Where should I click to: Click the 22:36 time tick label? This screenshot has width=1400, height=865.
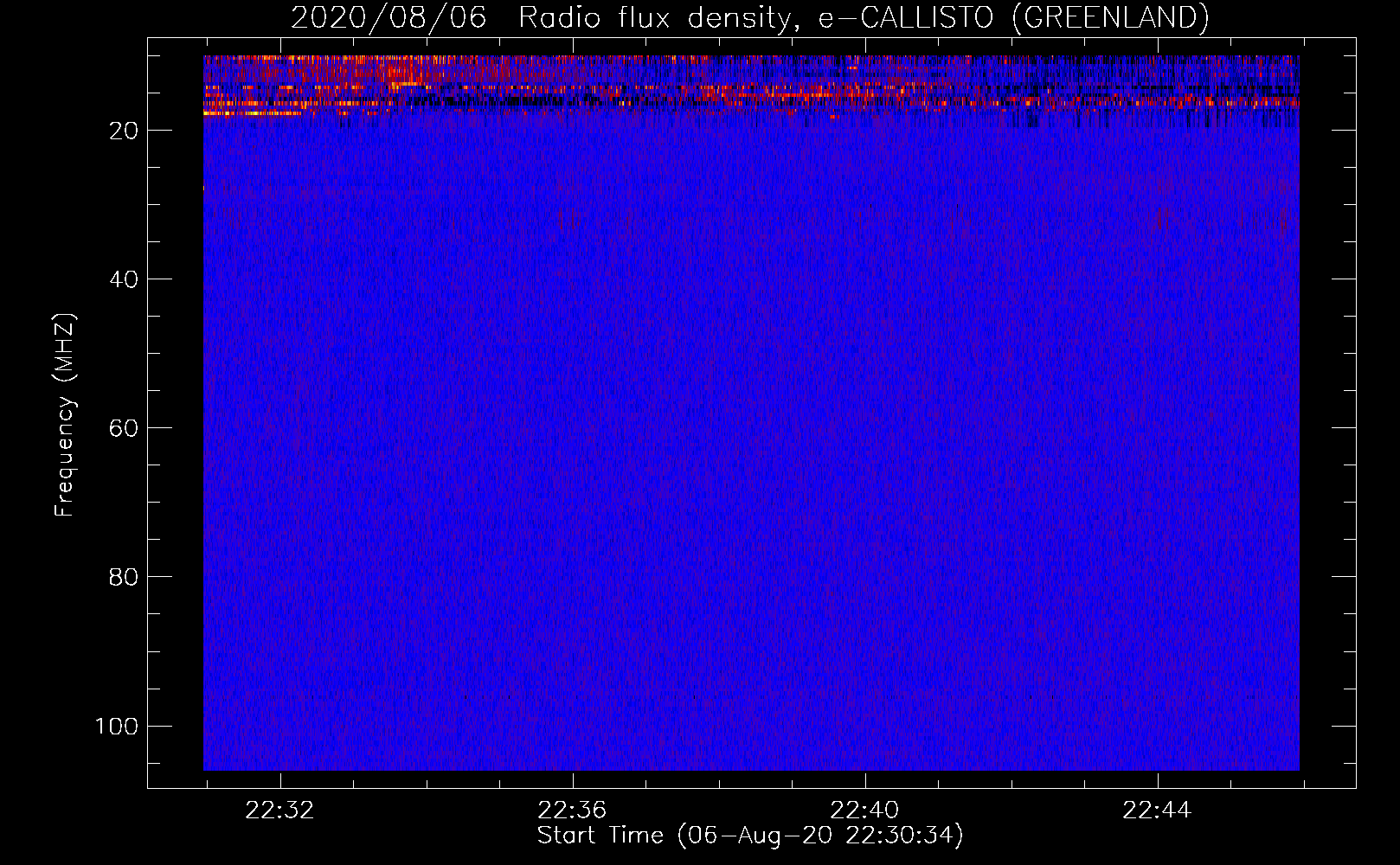click(572, 811)
